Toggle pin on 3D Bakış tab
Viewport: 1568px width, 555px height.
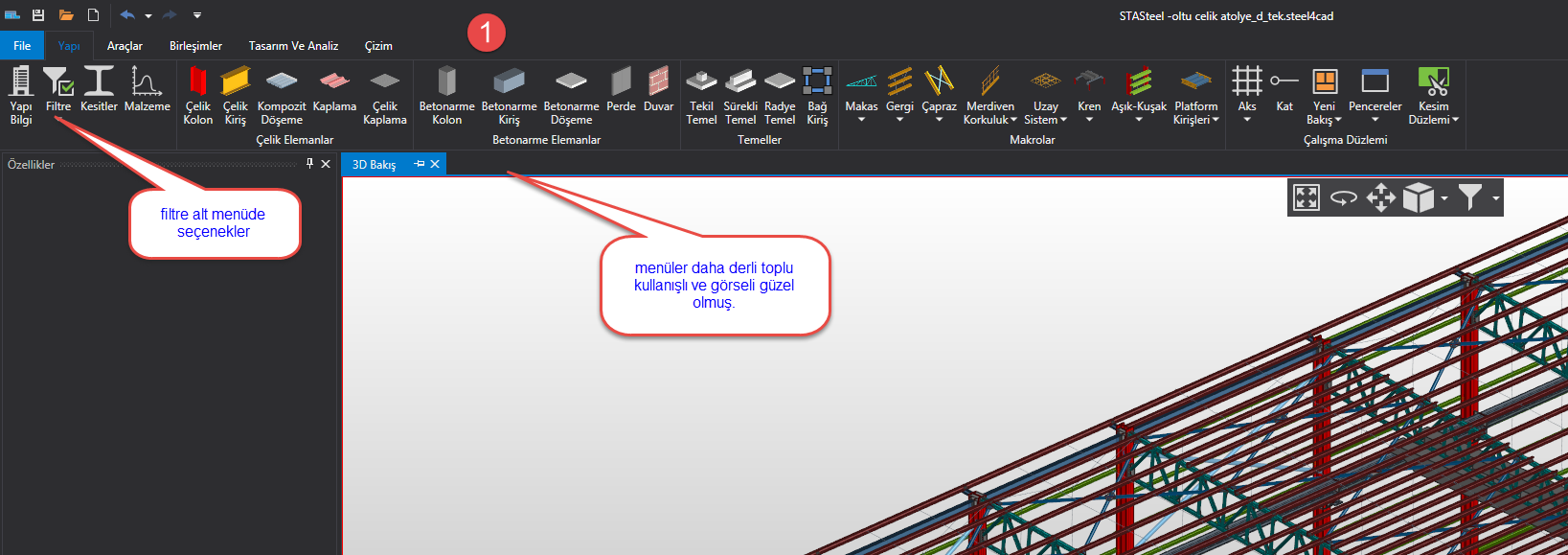(419, 164)
